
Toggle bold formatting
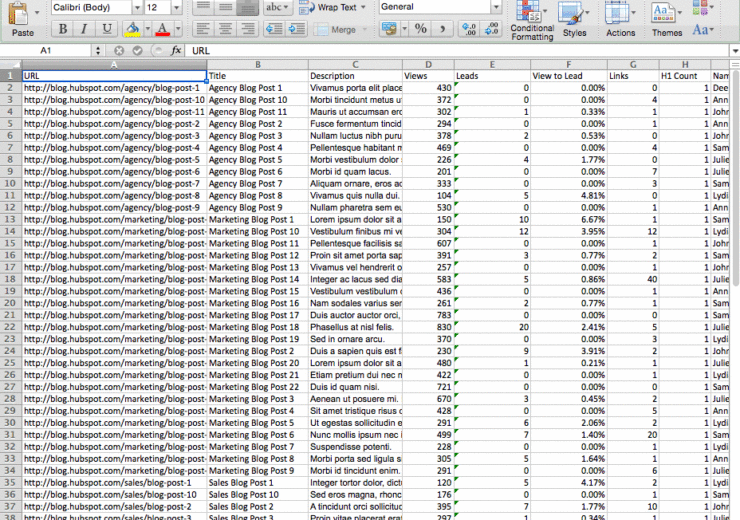coord(62,29)
